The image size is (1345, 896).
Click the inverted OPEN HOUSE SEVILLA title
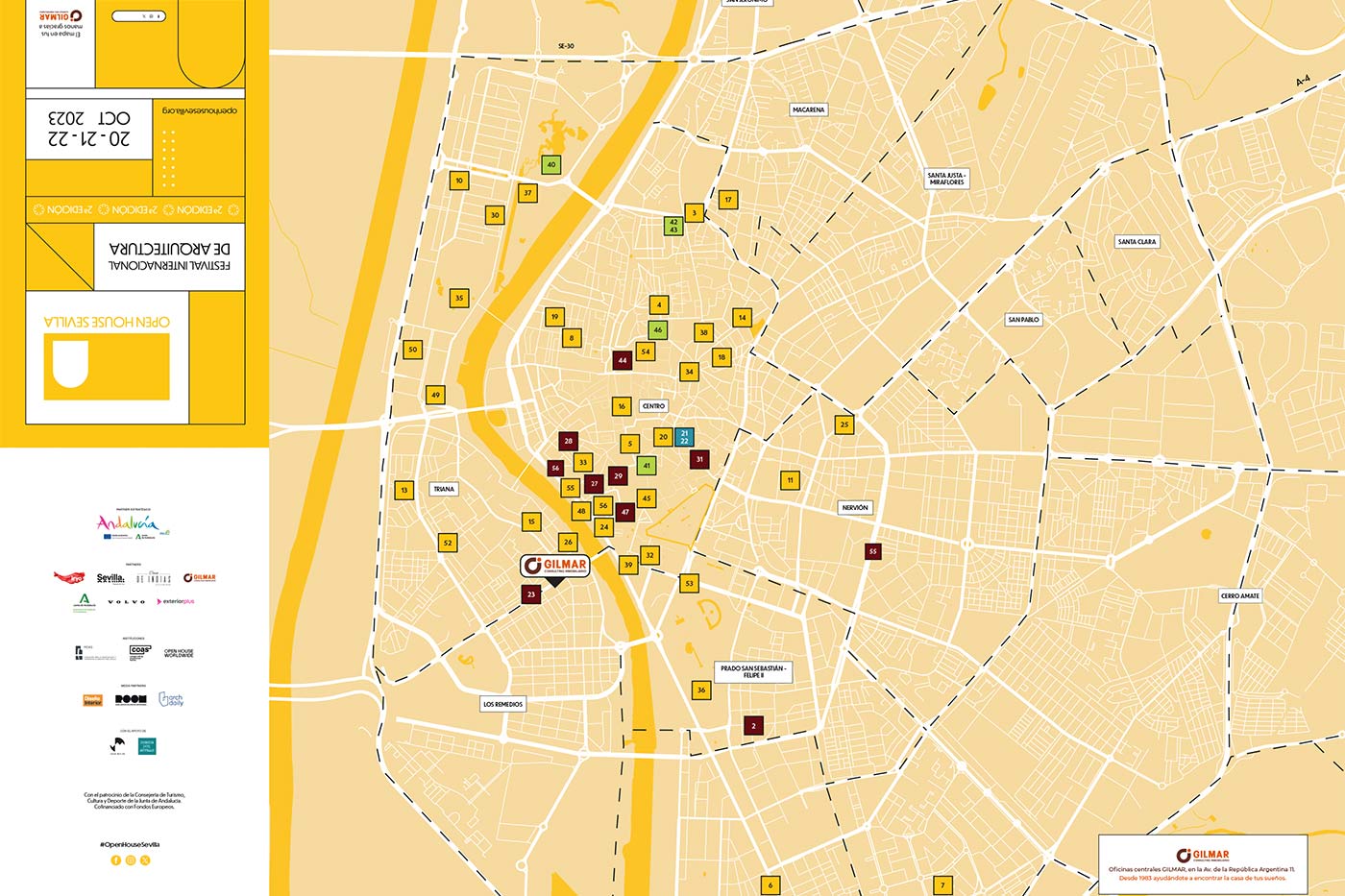(x=107, y=322)
